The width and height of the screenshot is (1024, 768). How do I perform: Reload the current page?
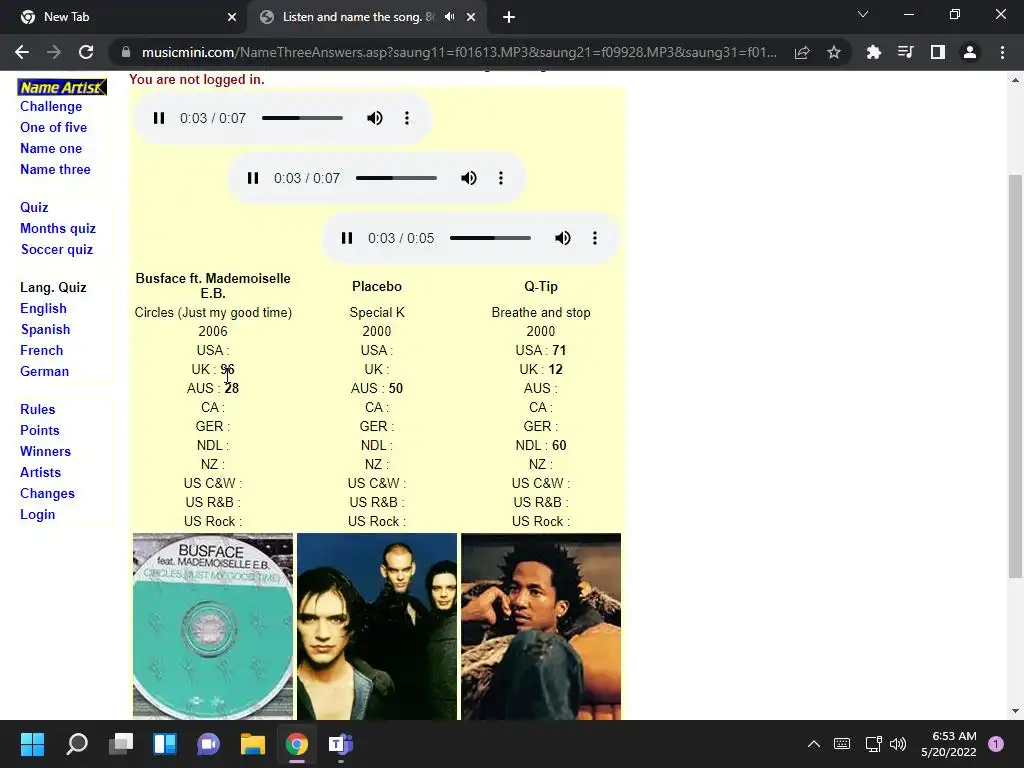tap(86, 52)
